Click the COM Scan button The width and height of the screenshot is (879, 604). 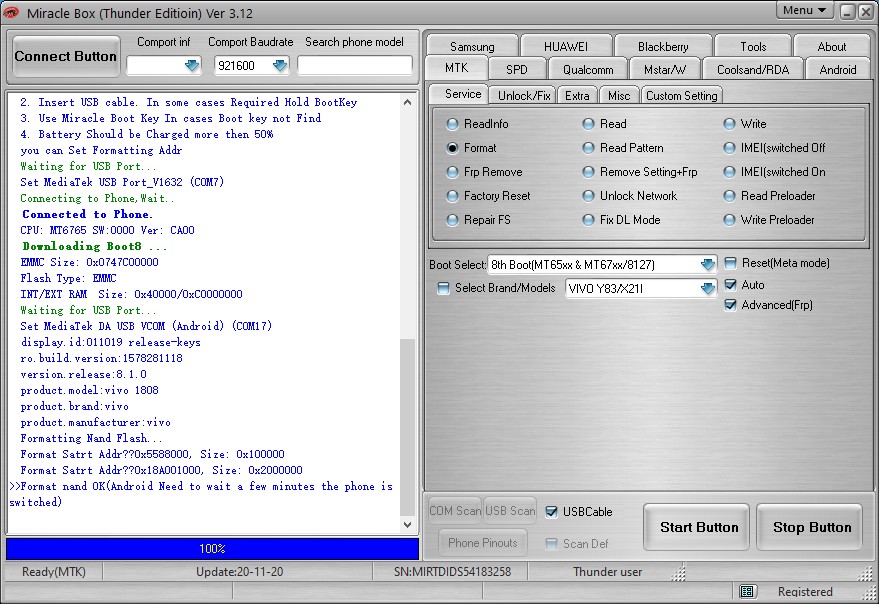[455, 511]
